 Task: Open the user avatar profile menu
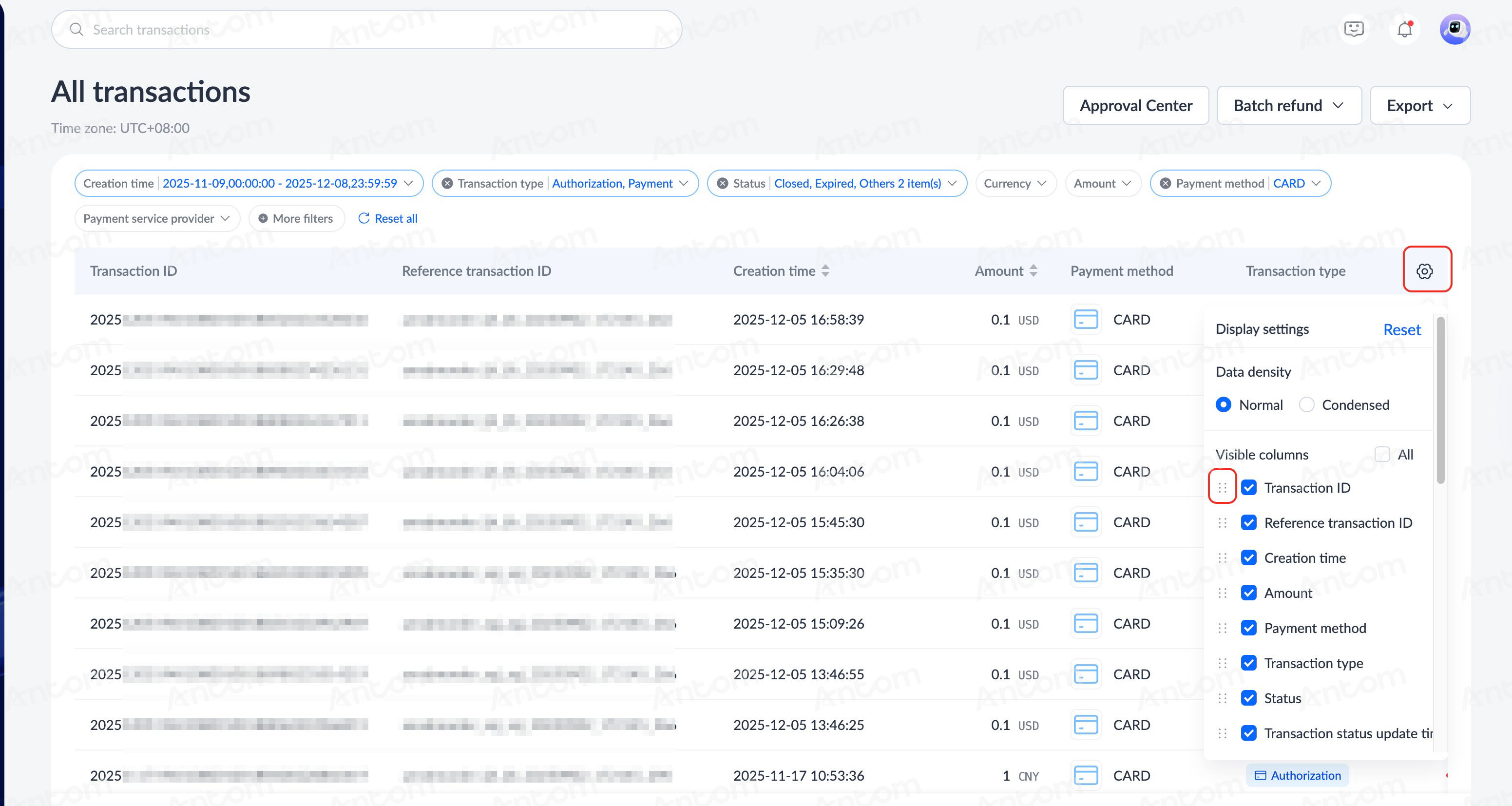[x=1455, y=29]
